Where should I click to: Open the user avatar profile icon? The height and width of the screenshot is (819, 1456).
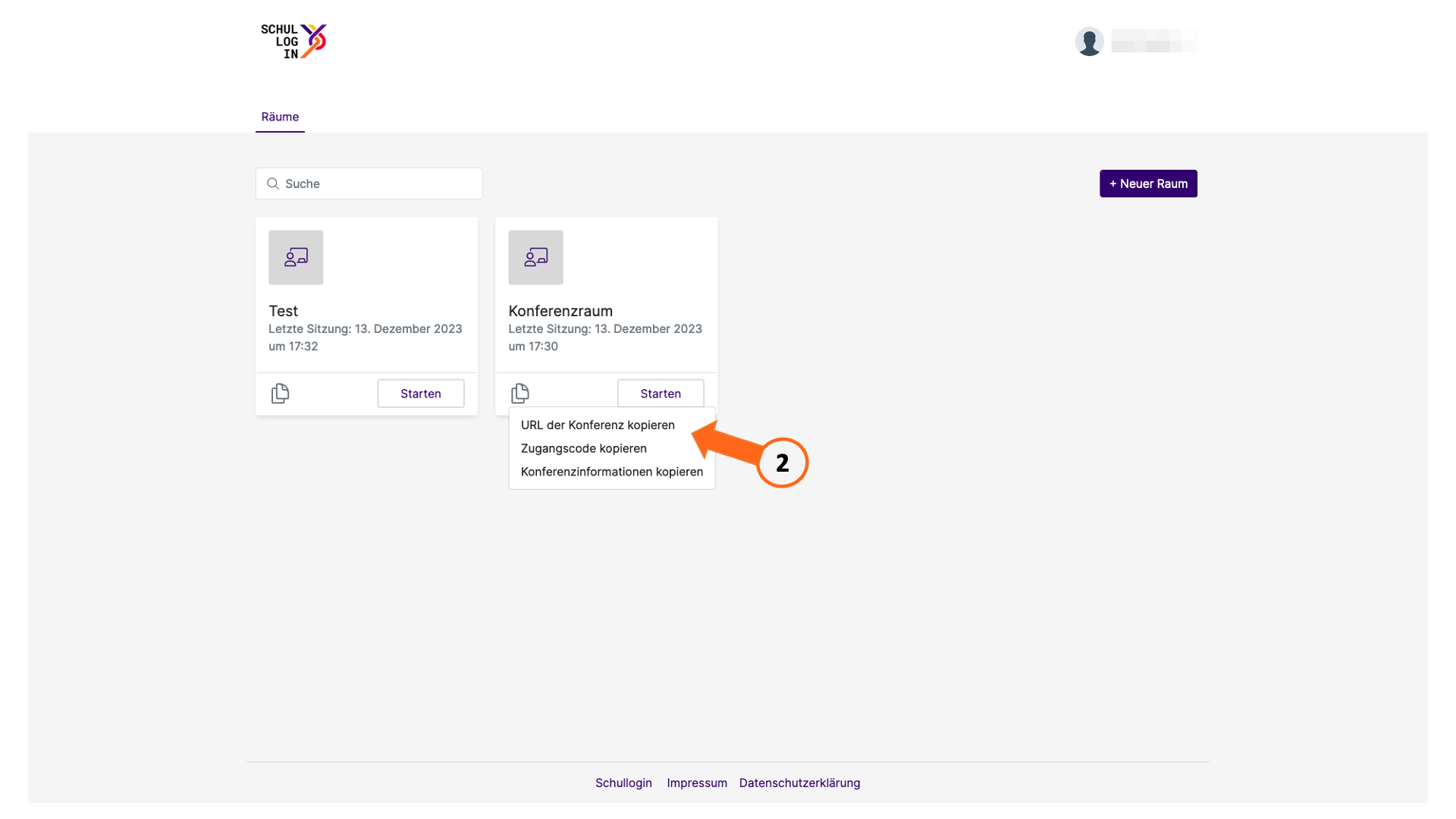click(1089, 41)
